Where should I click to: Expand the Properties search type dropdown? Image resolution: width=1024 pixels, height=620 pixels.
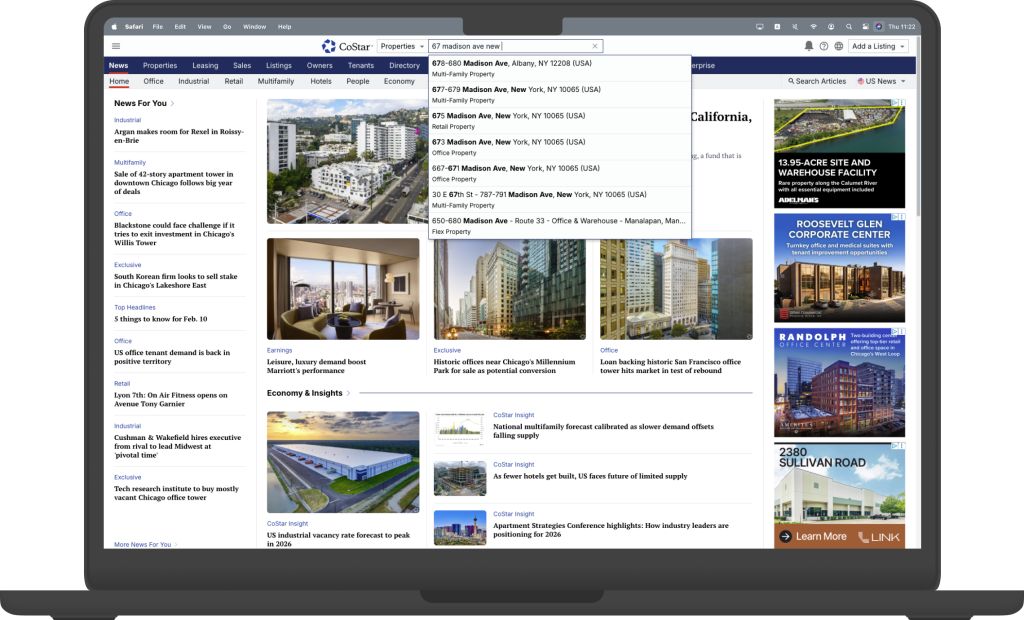401,46
